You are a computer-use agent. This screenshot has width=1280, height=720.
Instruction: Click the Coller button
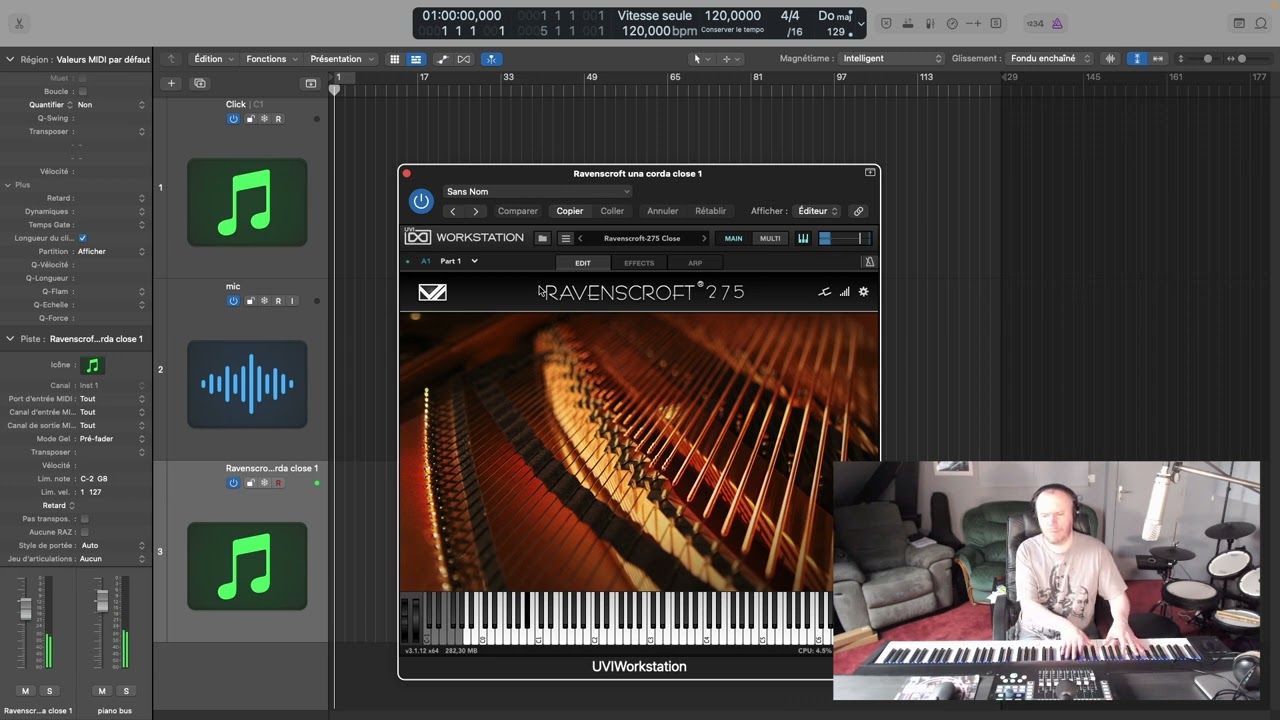coord(612,211)
